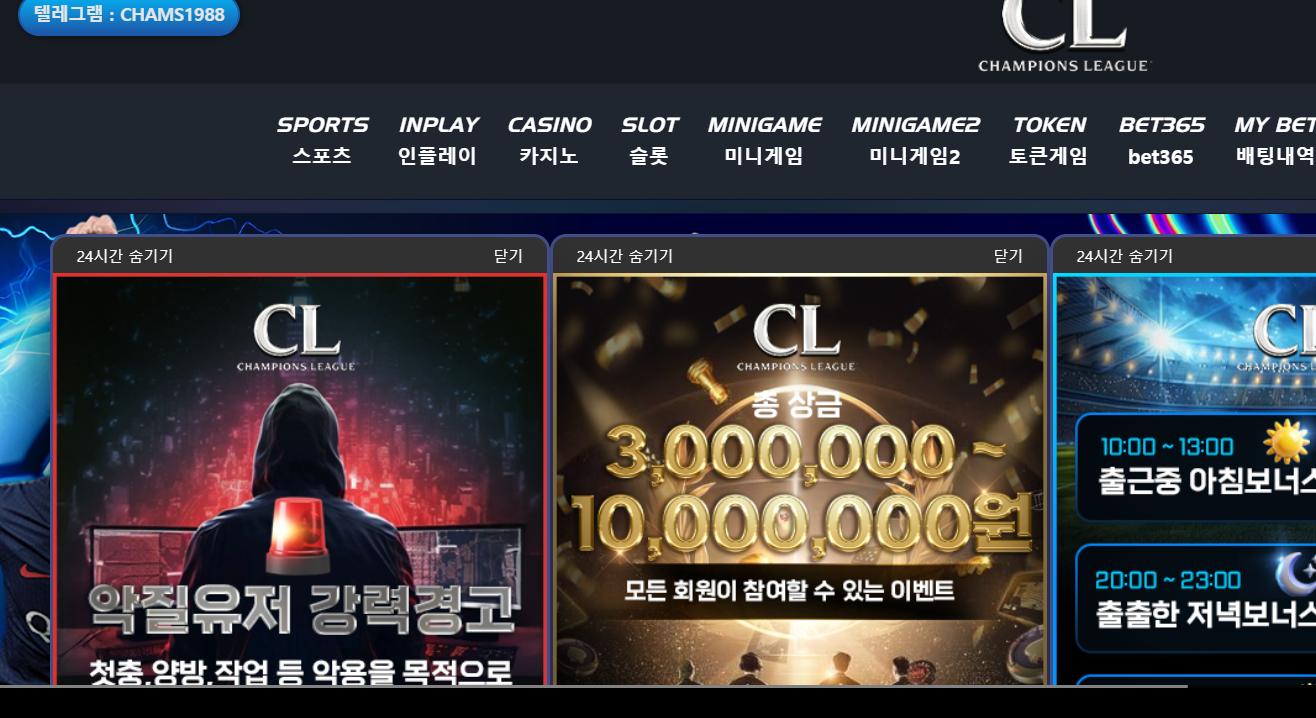Open the MINIGAME2 미니게임2 menu item

[915, 140]
